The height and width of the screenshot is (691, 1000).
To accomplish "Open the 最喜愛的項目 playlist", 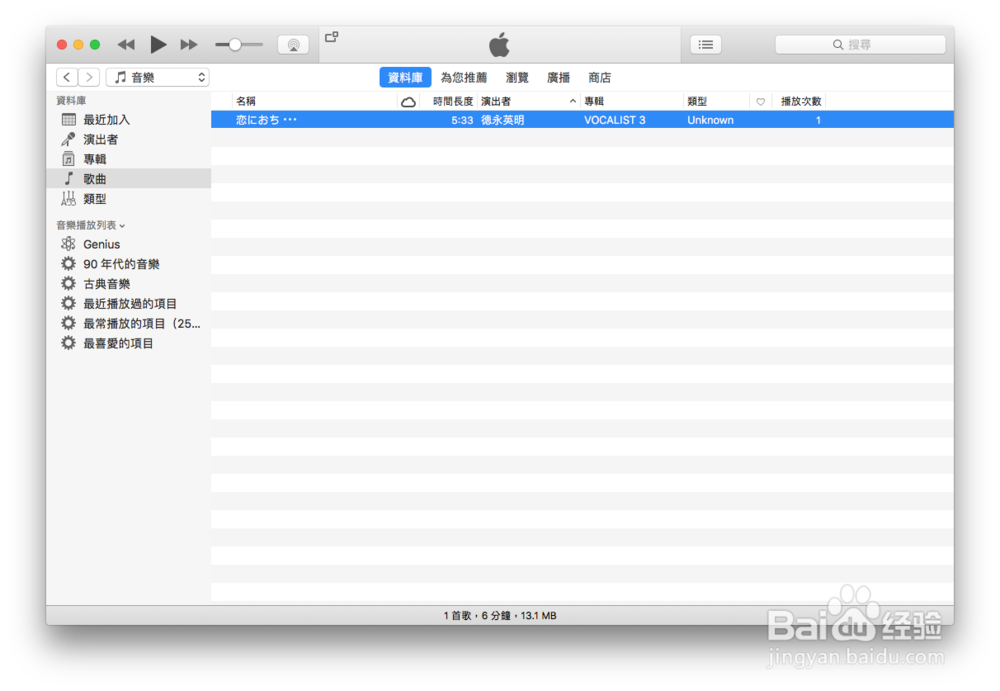I will (x=129, y=343).
